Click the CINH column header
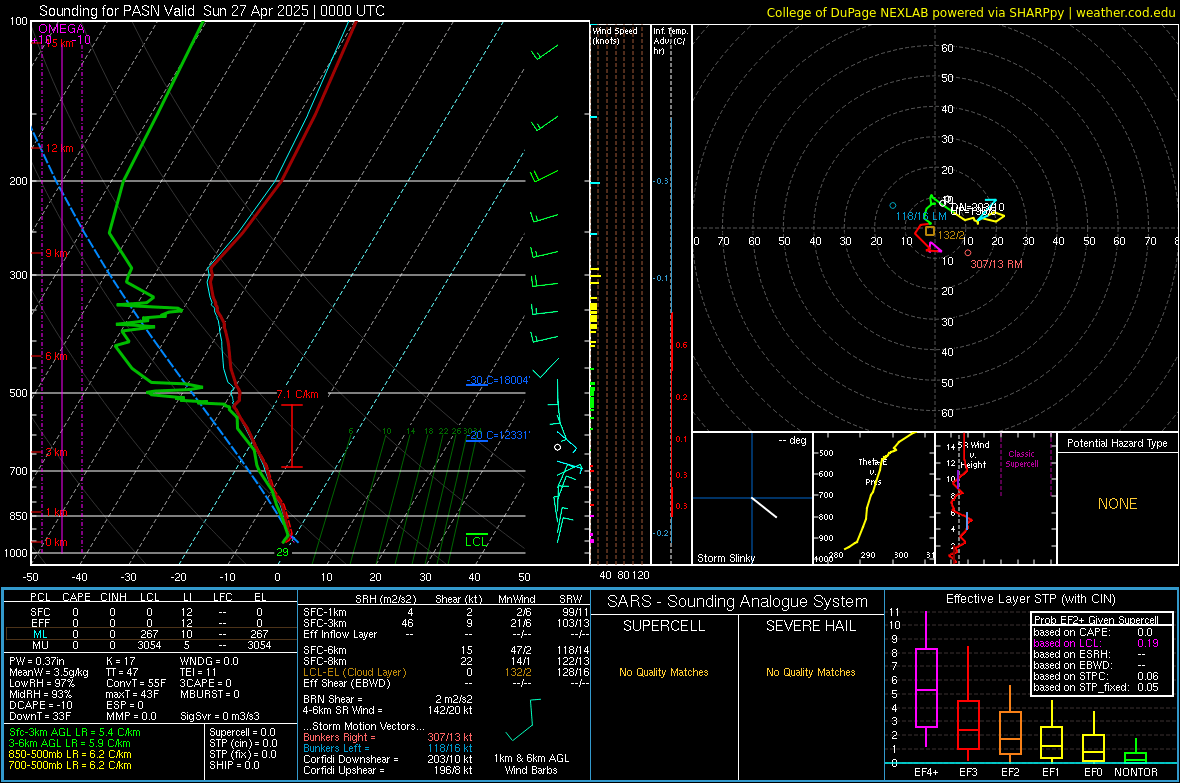Screen dimensions: 1180x783 (x=114, y=597)
